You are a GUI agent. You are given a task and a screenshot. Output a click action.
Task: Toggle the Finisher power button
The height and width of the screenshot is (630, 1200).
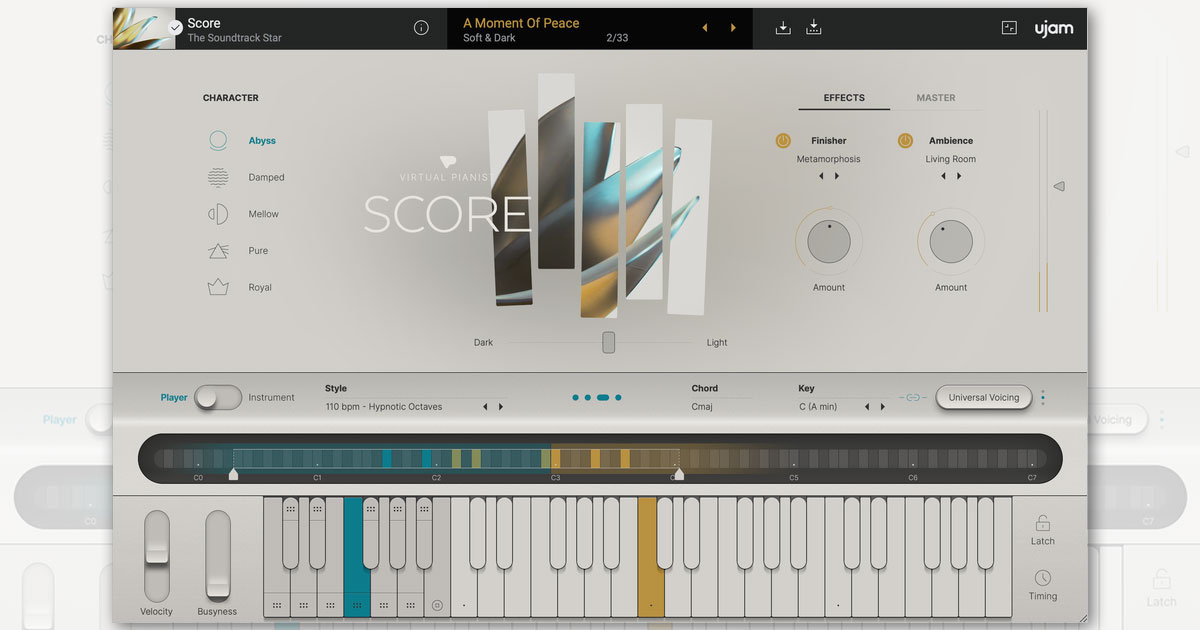pos(783,141)
